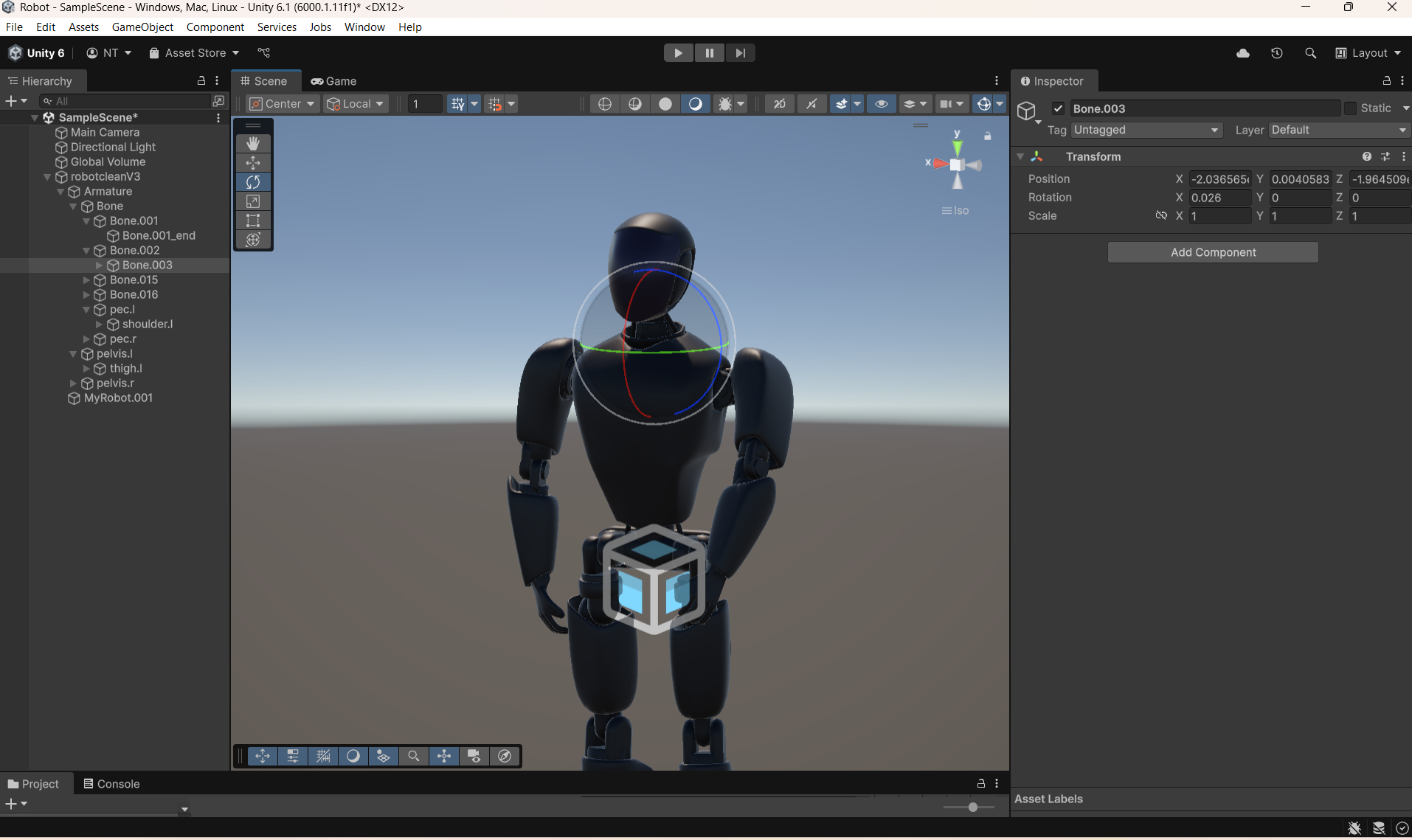Toggle scene visibility eye button
1412x840 pixels.
coord(882,104)
